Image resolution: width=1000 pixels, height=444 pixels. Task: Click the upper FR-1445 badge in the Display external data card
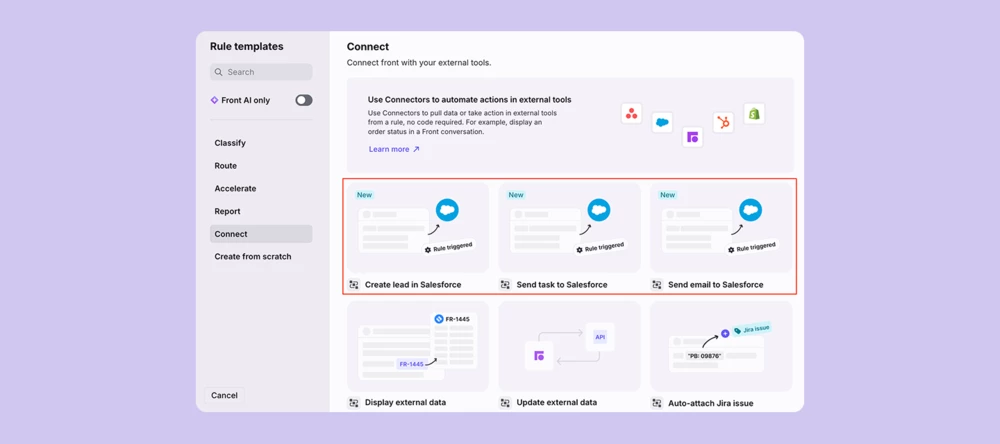[x=453, y=319]
